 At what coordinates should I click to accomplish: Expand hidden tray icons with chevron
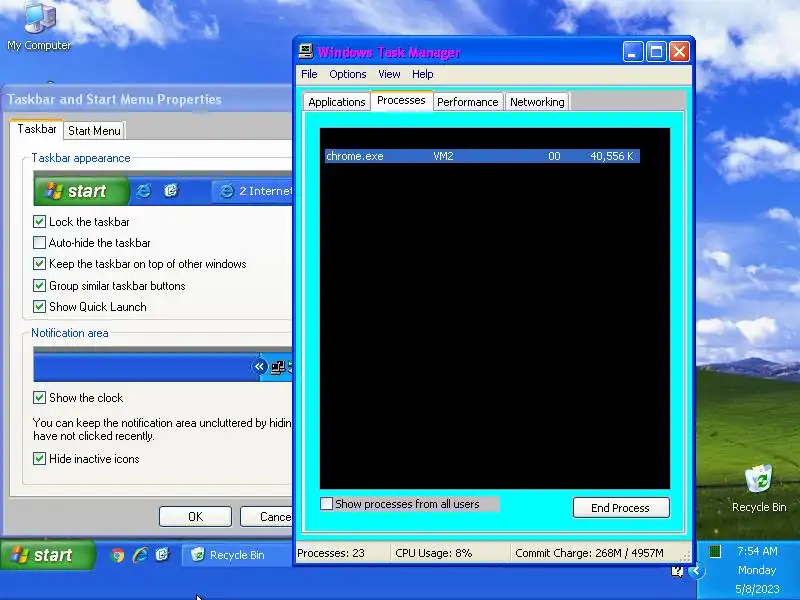[696, 570]
